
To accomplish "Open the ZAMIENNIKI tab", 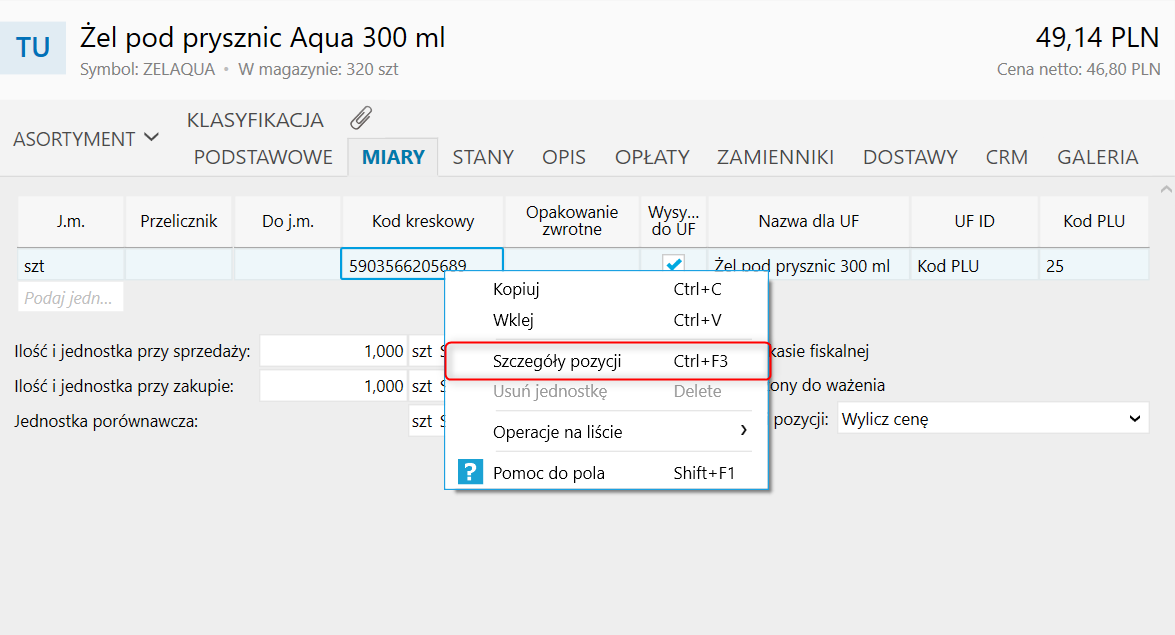I will (x=775, y=157).
